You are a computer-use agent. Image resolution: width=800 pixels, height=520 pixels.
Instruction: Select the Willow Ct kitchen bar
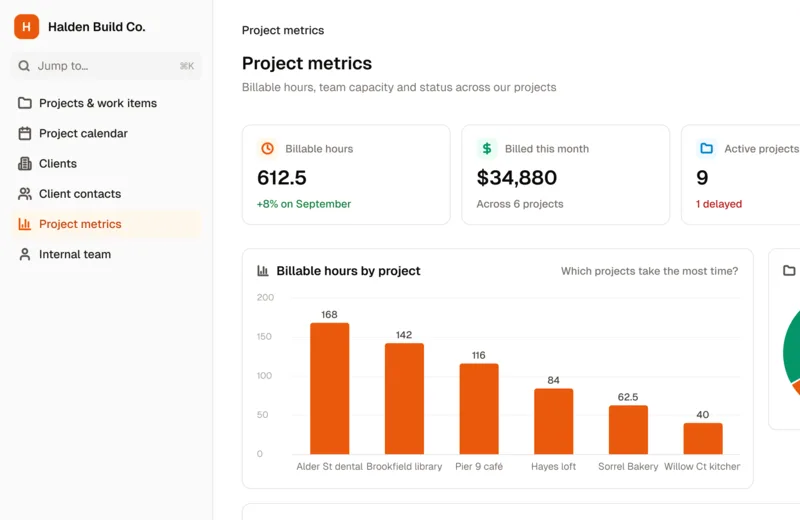pos(703,438)
